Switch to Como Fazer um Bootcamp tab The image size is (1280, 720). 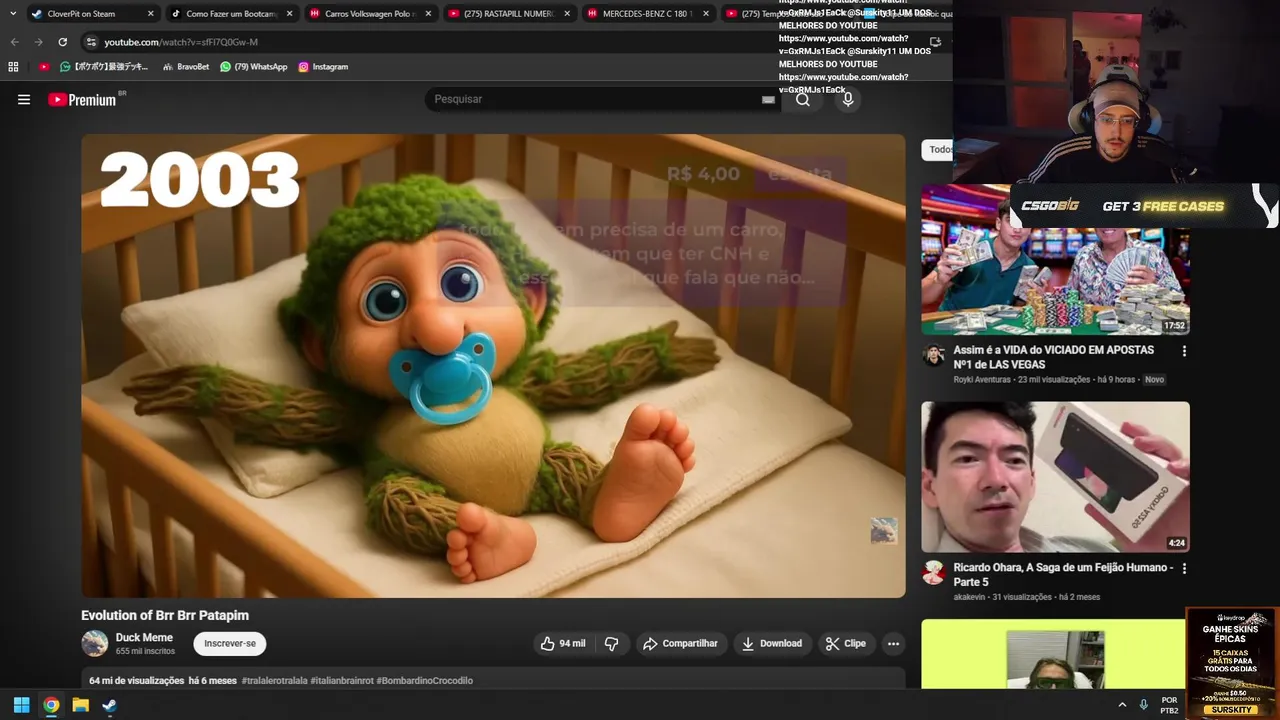click(230, 14)
